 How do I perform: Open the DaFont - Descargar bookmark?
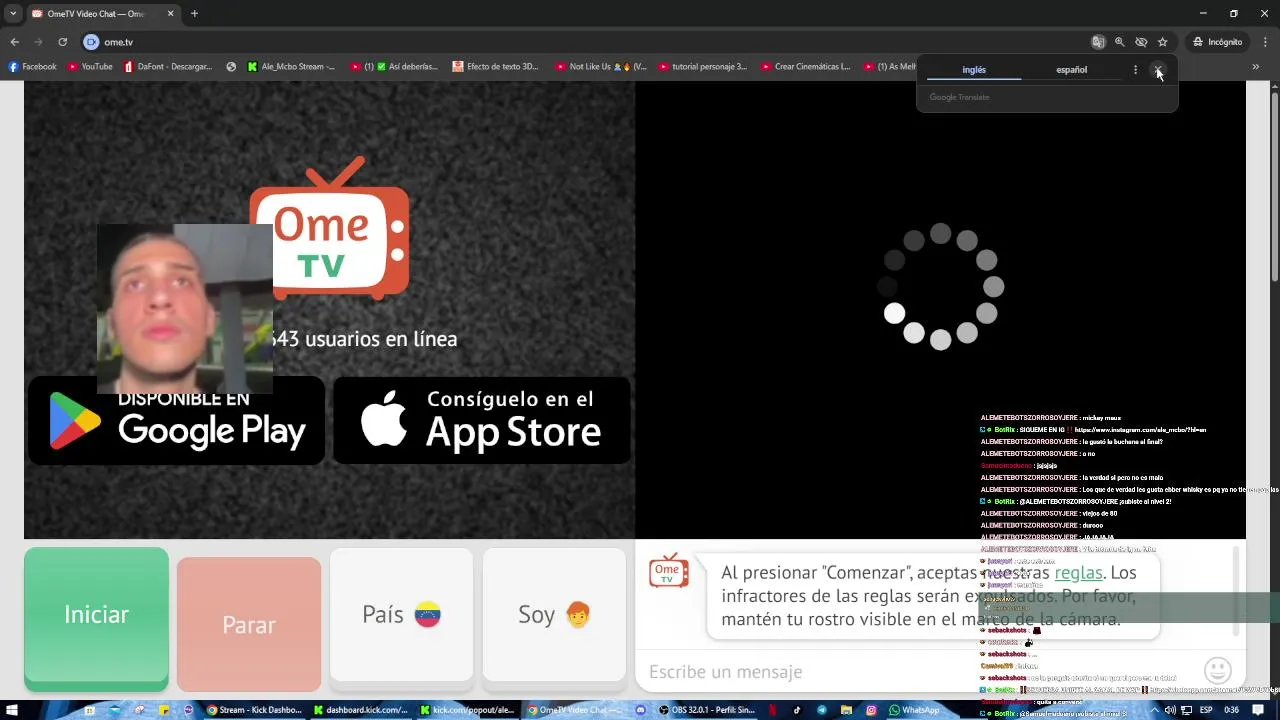pyautogui.click(x=168, y=67)
